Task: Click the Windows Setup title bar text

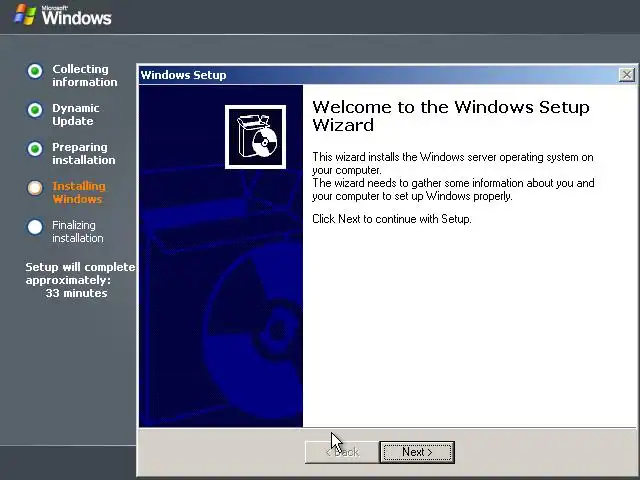Action: click(x=183, y=75)
